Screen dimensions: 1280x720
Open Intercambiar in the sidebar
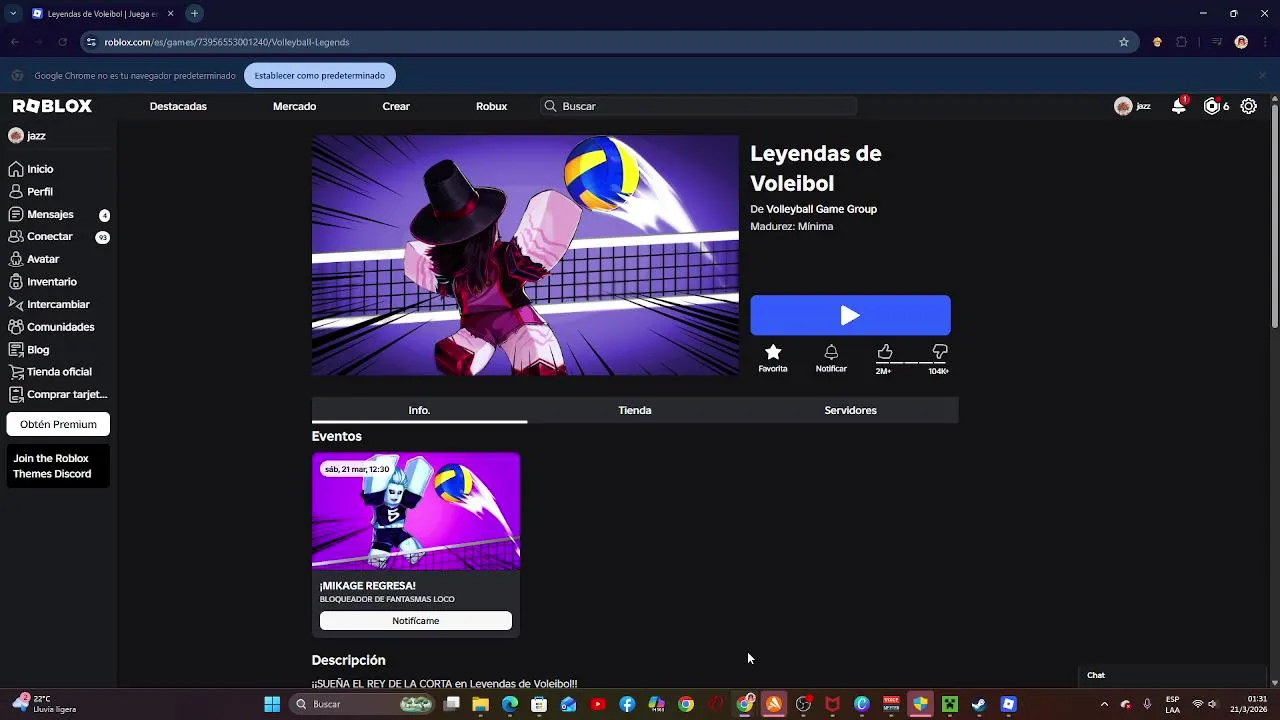(49, 304)
